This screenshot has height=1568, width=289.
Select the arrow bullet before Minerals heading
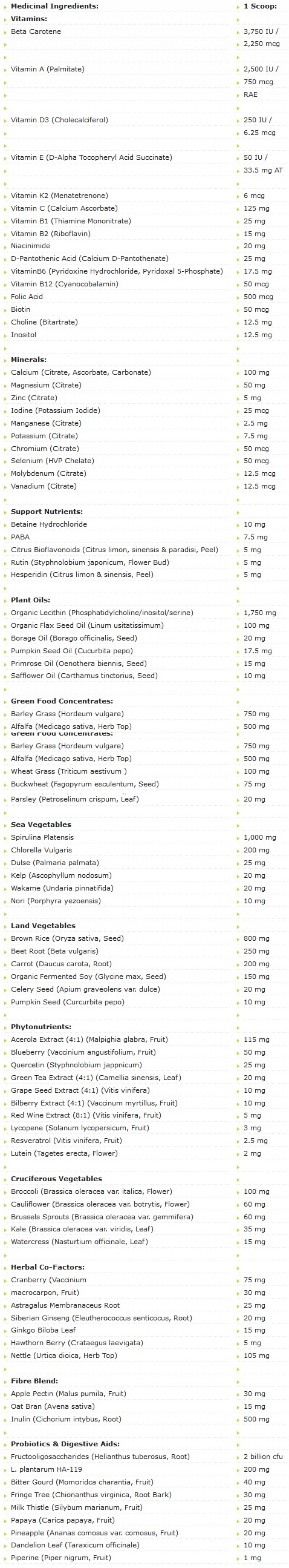click(x=6, y=360)
